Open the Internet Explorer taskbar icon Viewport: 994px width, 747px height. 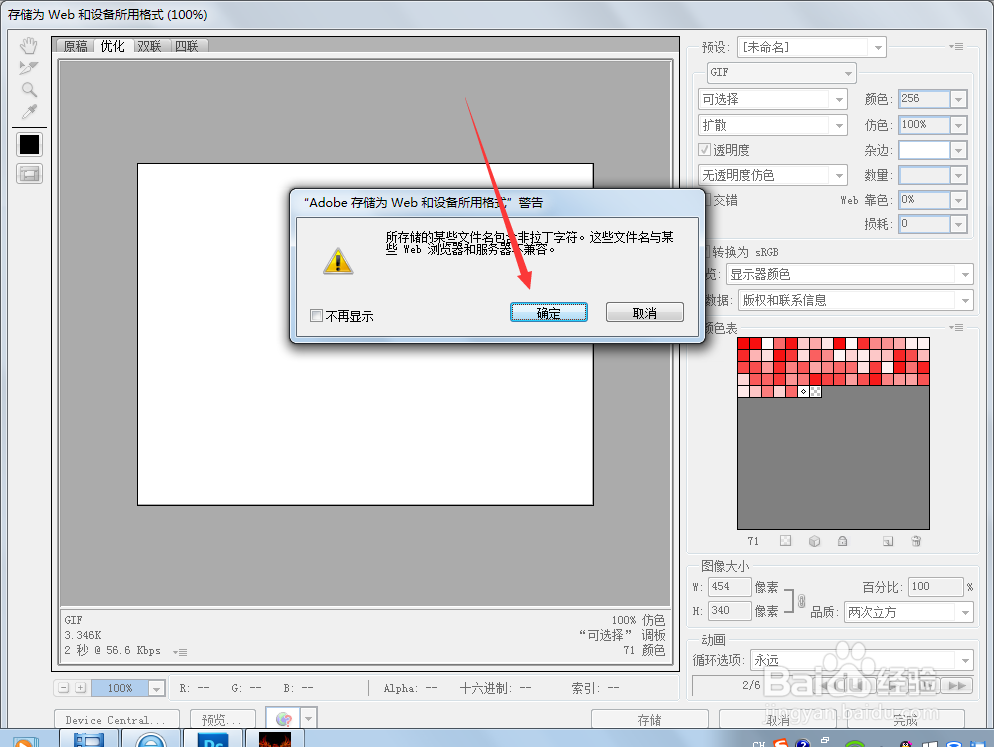coord(151,739)
